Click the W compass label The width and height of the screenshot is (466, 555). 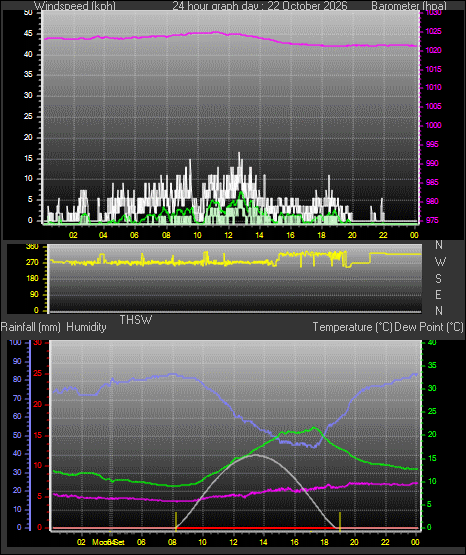coord(440,262)
